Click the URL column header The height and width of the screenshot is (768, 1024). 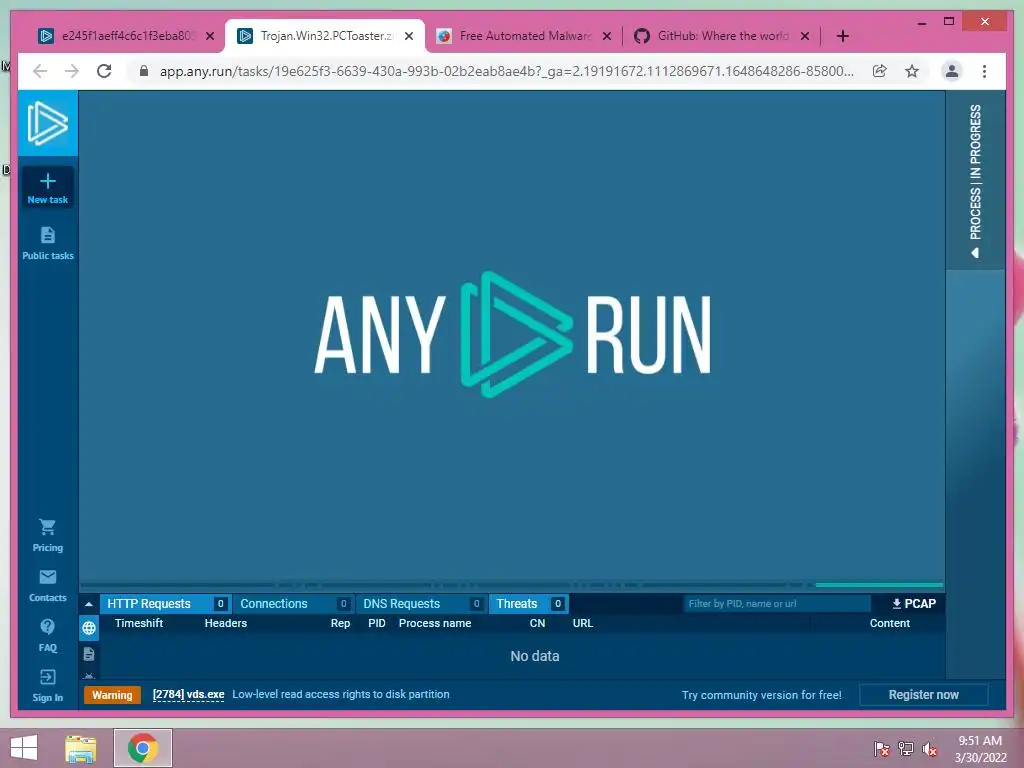(583, 623)
